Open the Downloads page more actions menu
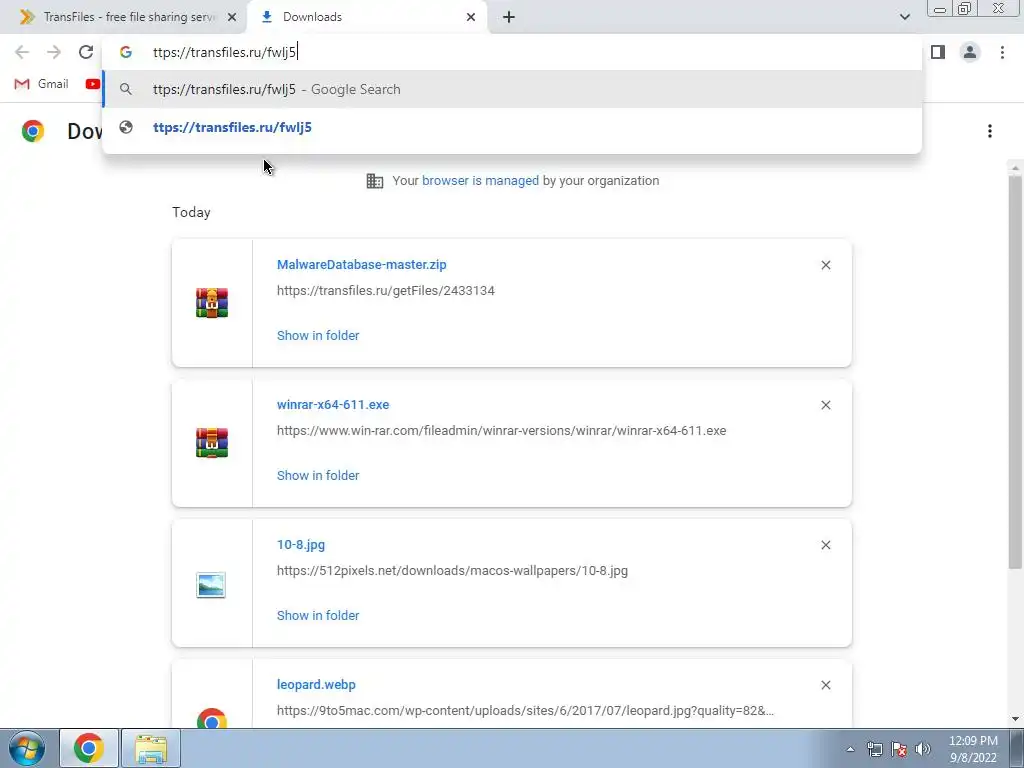Screen dimensions: 1024x768 (989, 131)
